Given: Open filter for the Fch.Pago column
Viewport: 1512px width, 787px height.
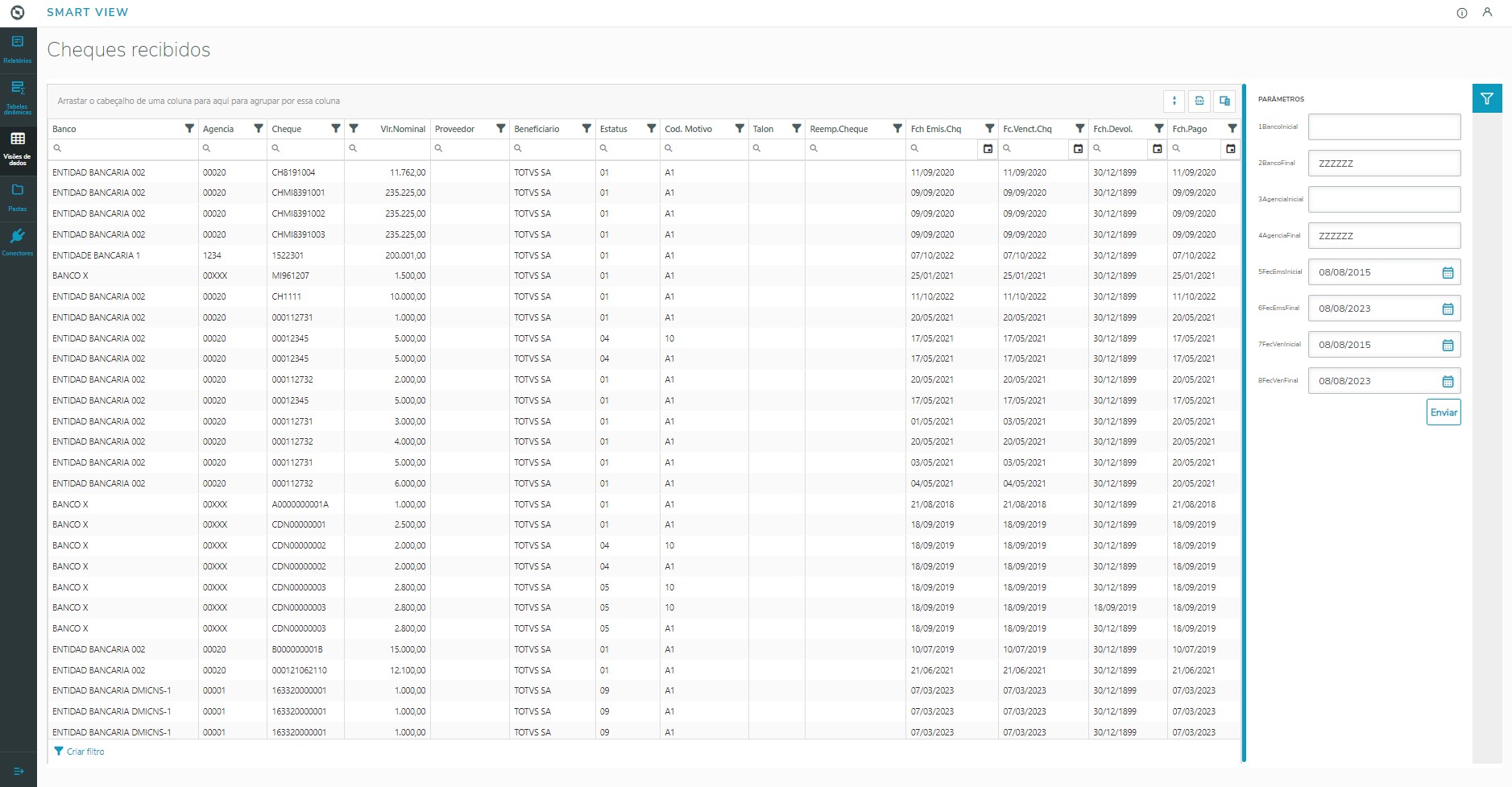Looking at the screenshot, I should pos(1232,129).
